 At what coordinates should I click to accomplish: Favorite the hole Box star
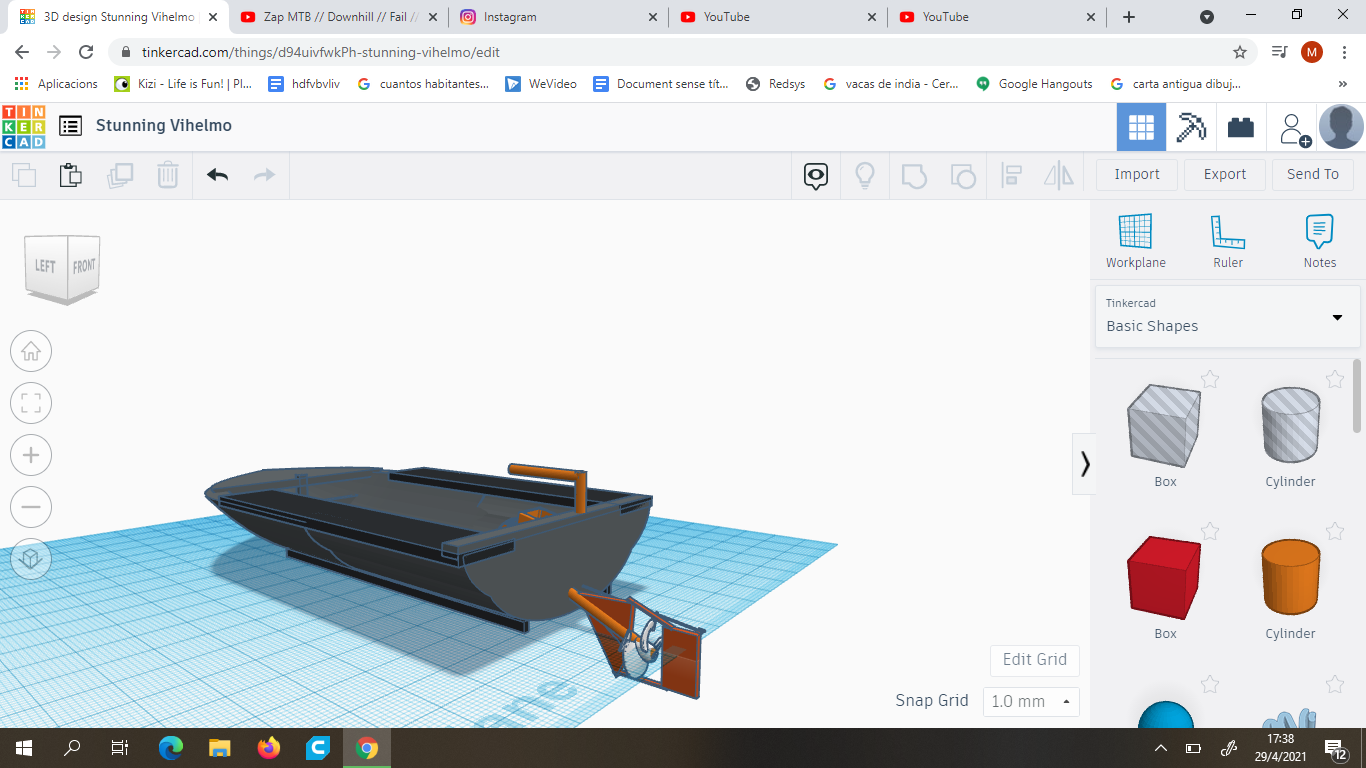(1210, 379)
